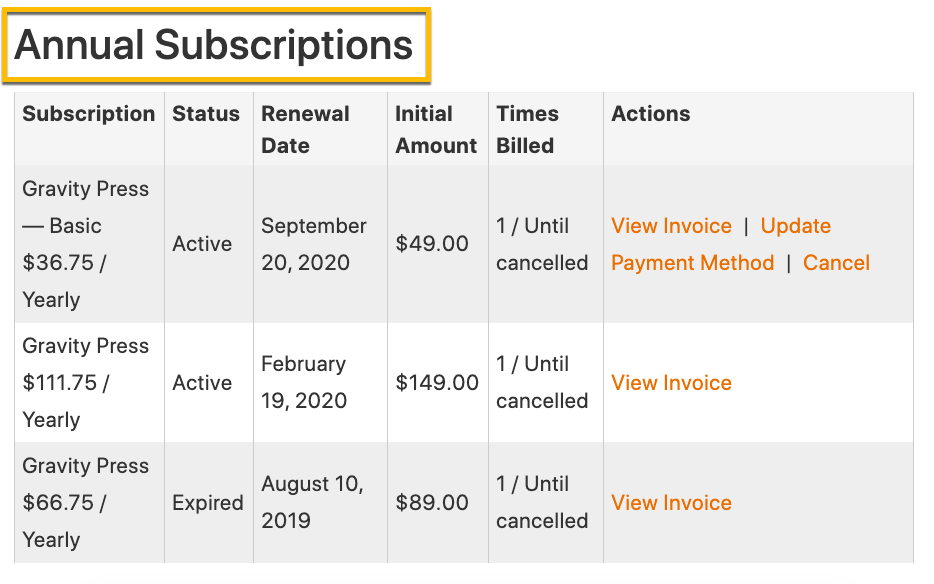Click the Gravity Press $111.75 / Yearly subscription

tap(86, 383)
